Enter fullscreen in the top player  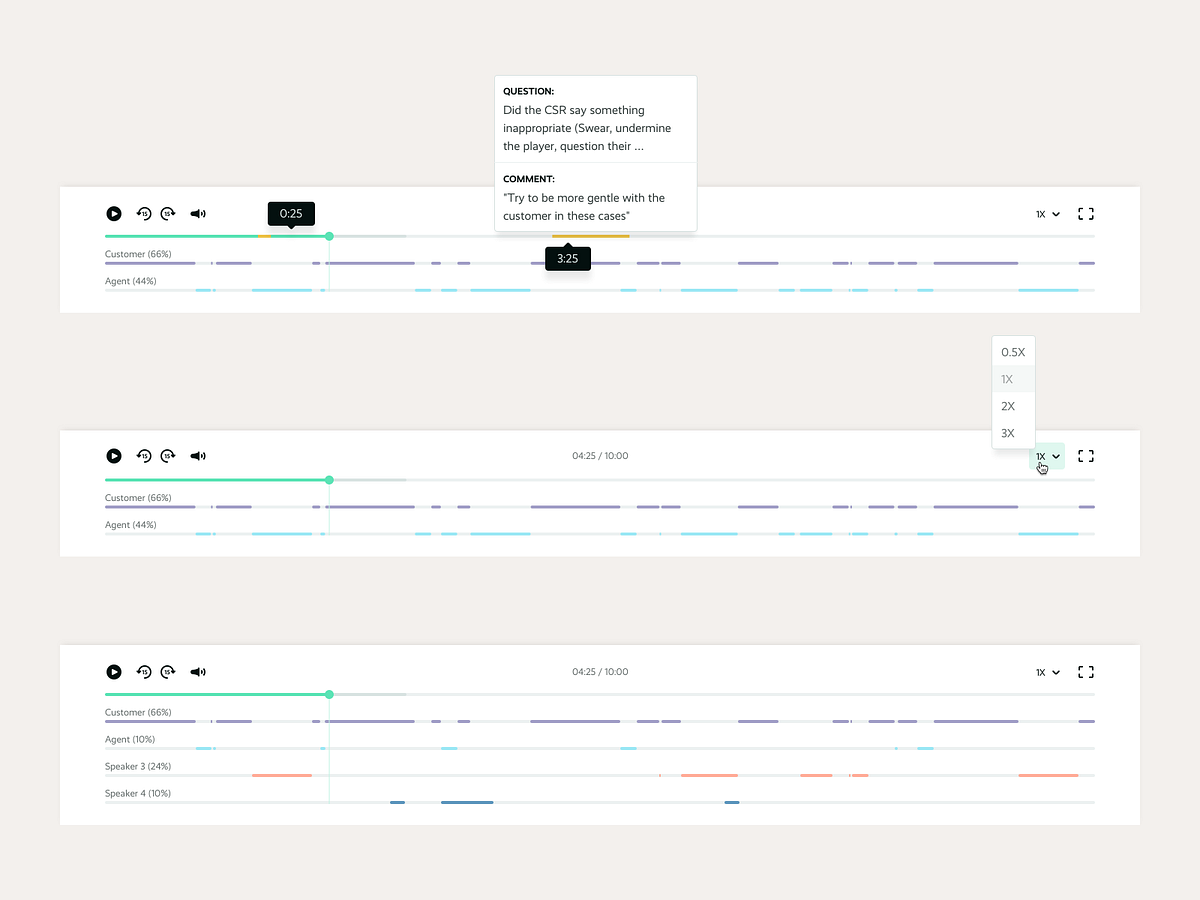(x=1086, y=214)
